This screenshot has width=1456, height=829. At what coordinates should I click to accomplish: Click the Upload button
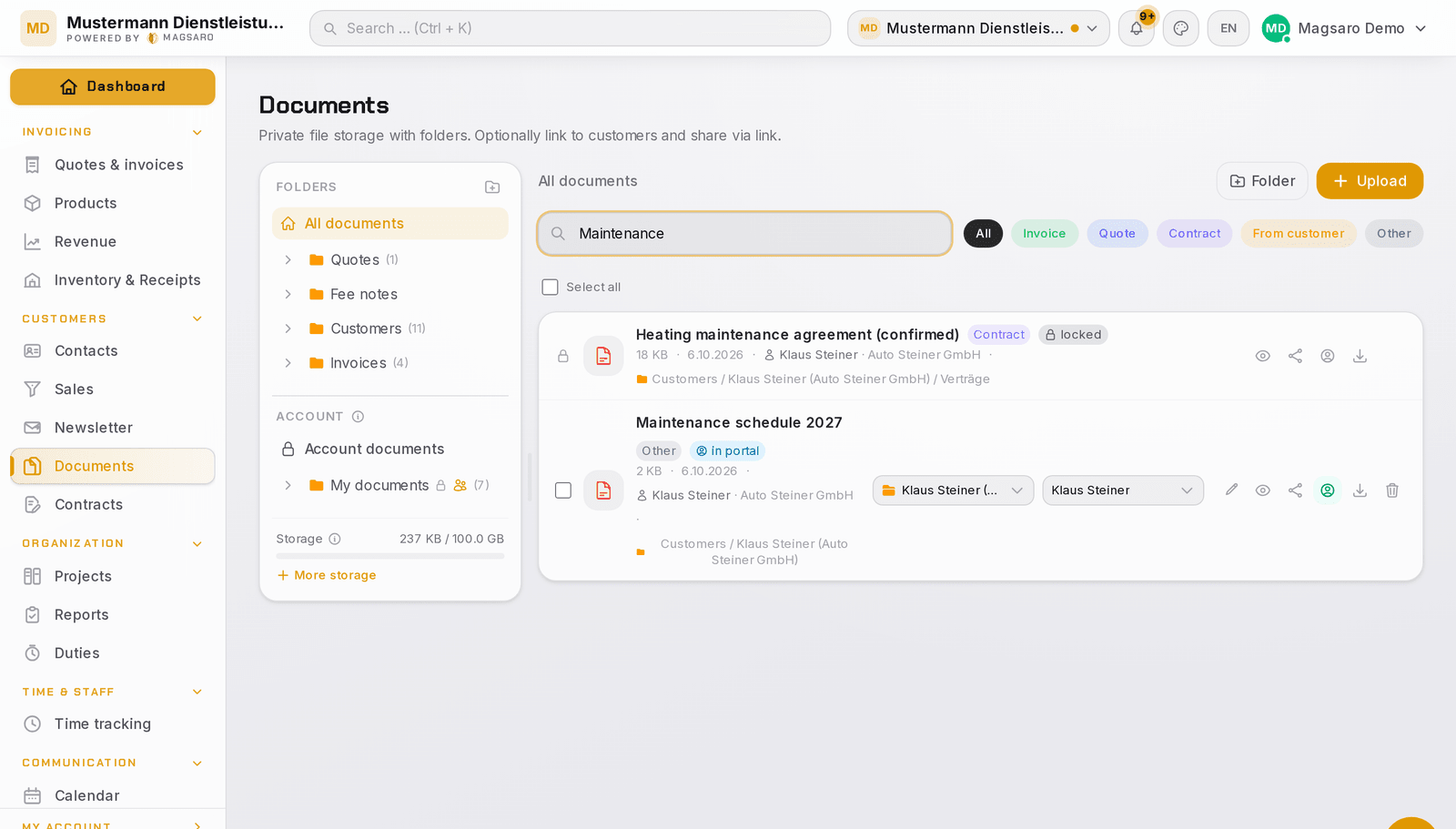click(x=1370, y=181)
